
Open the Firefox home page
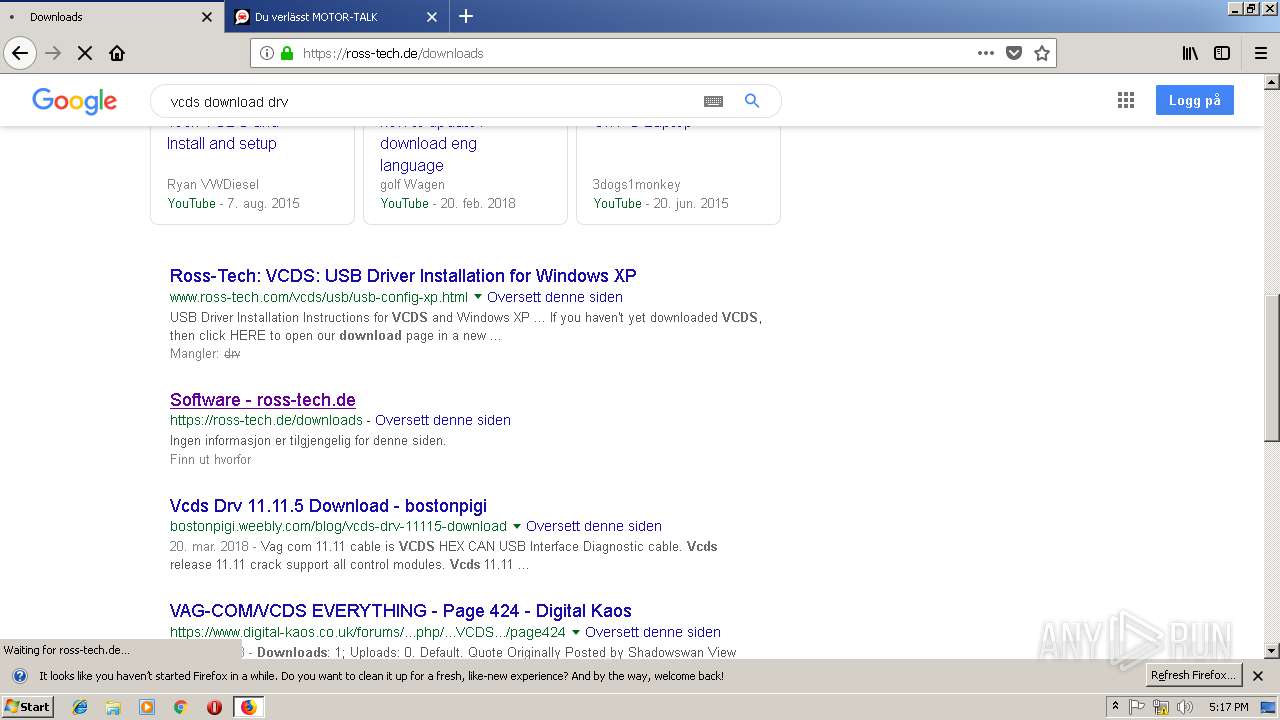click(117, 53)
